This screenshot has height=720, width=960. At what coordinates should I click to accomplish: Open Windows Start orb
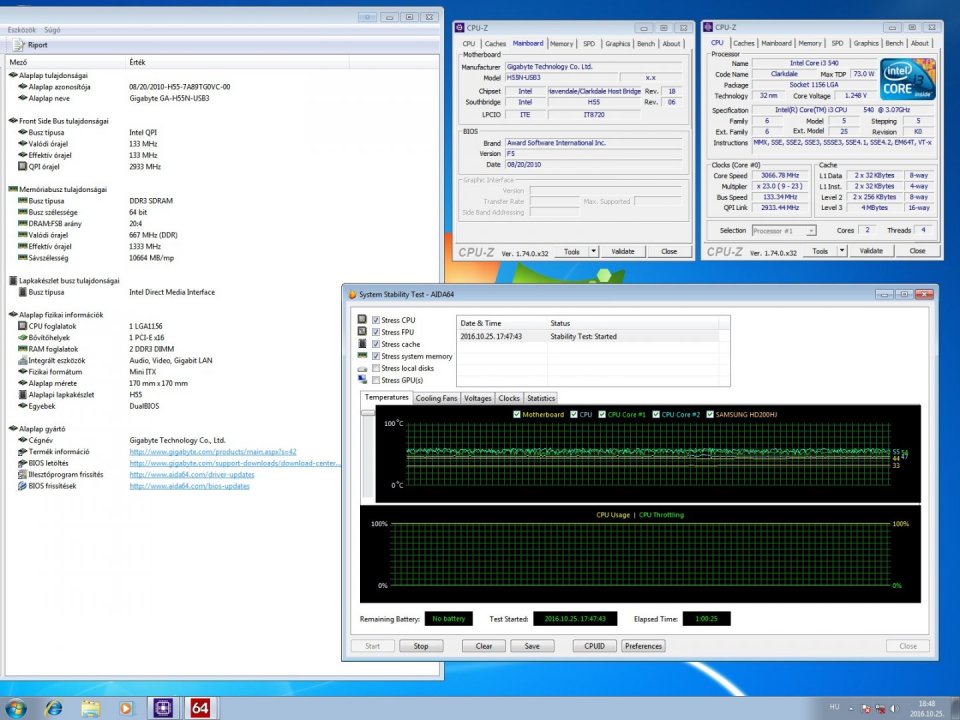[x=15, y=708]
